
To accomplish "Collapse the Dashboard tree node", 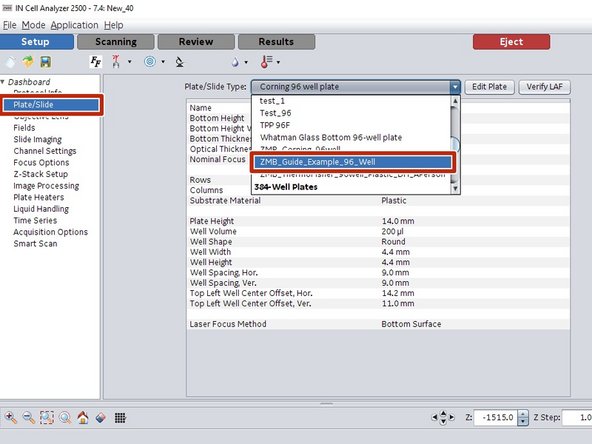I will tap(3, 82).
